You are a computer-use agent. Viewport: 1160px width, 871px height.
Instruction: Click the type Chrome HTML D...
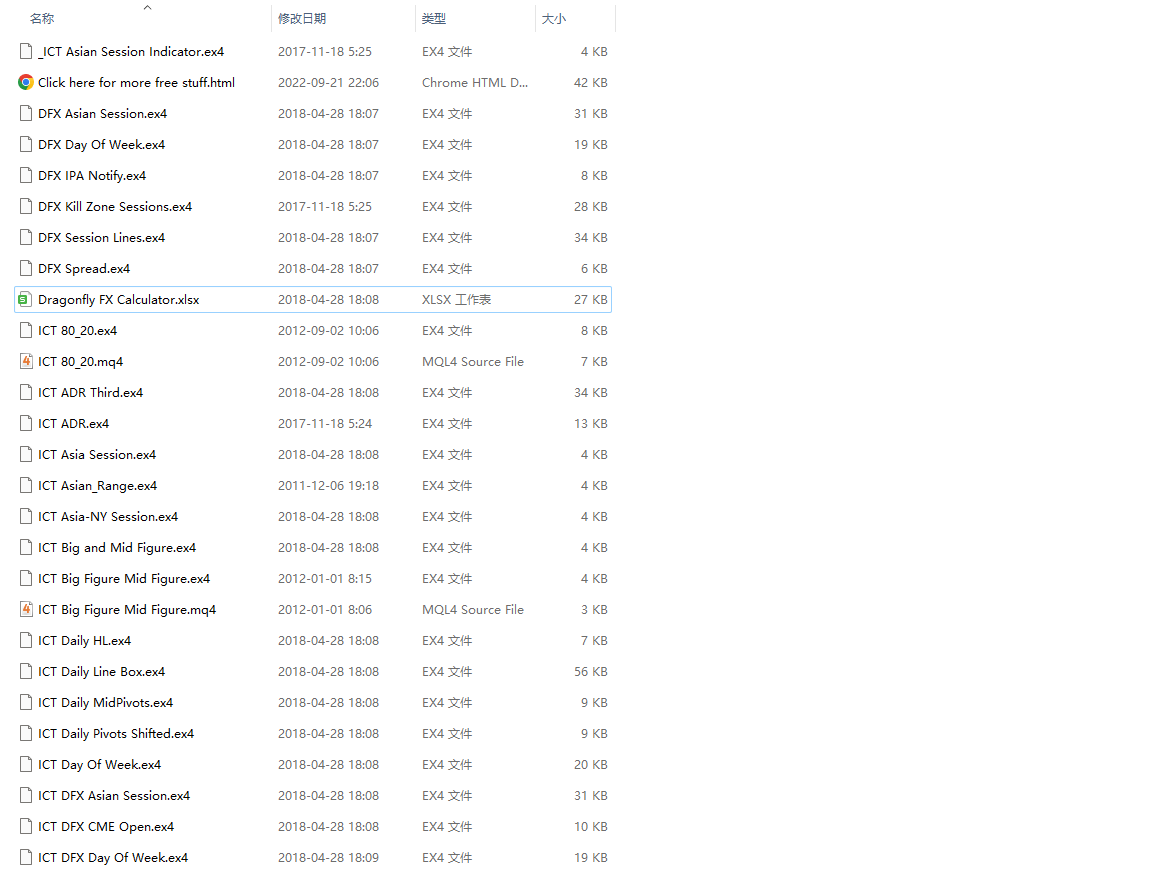click(x=475, y=83)
